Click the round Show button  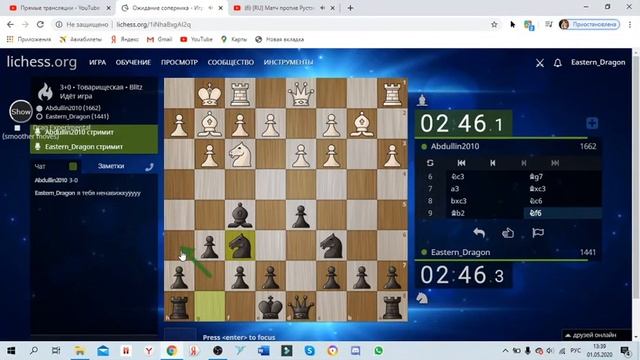point(21,111)
